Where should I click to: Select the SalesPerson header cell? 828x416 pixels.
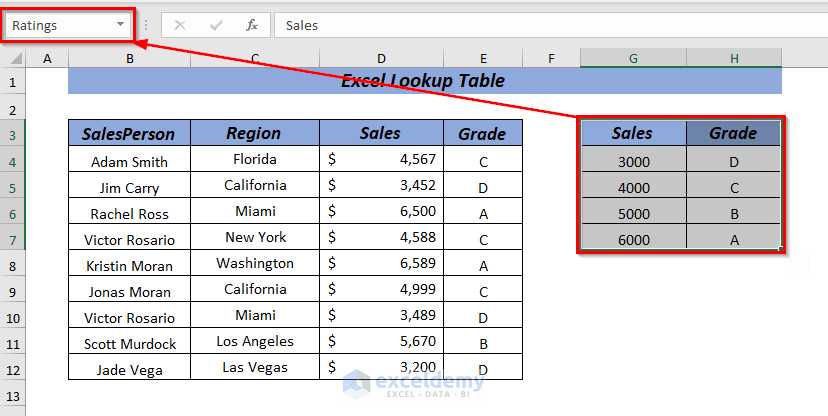click(x=129, y=134)
